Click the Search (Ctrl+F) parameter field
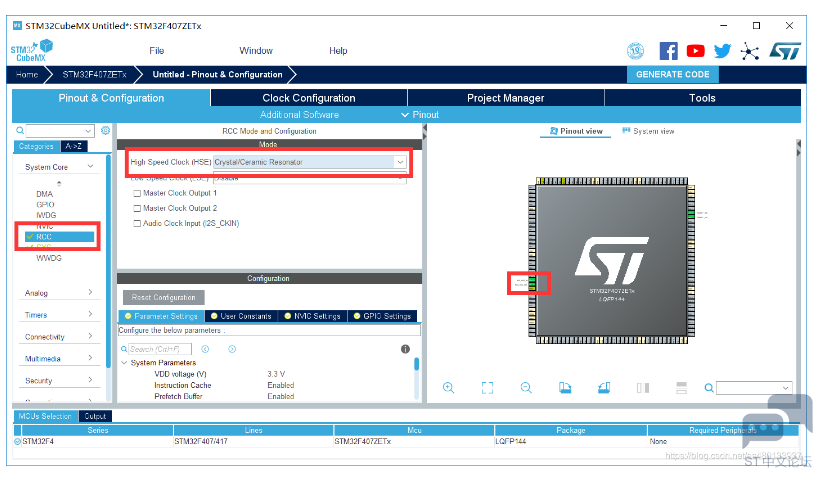 pyautogui.click(x=158, y=349)
